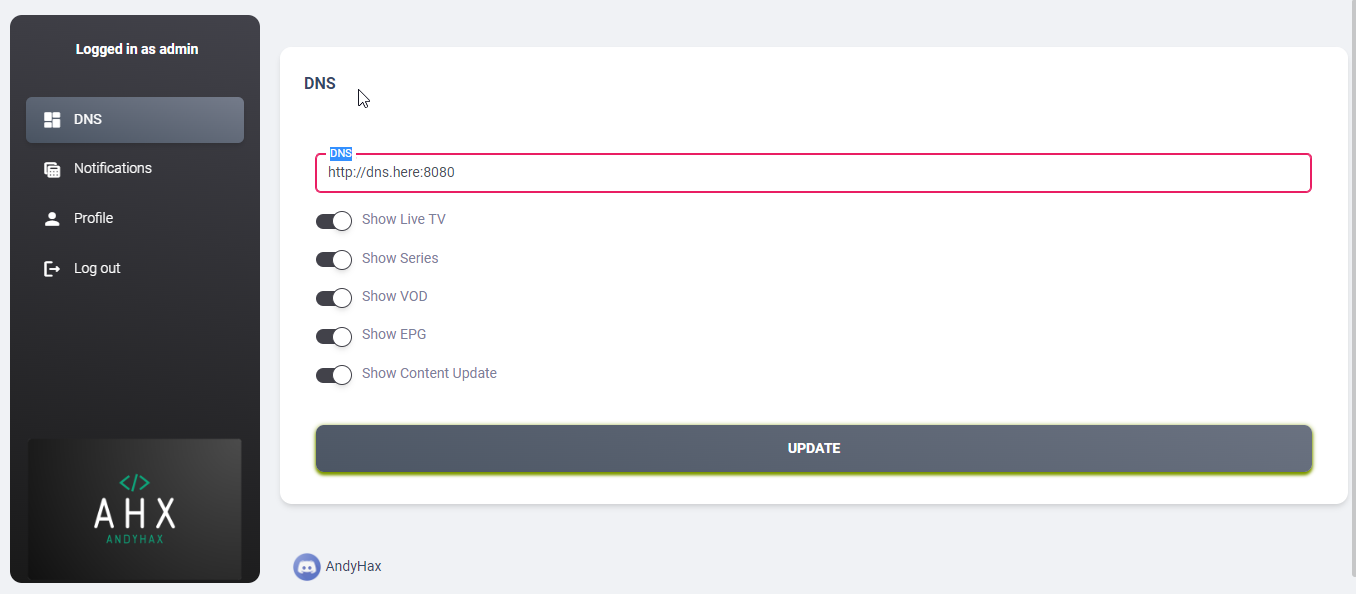
Task: Open the Profile menu label
Action: (93, 218)
